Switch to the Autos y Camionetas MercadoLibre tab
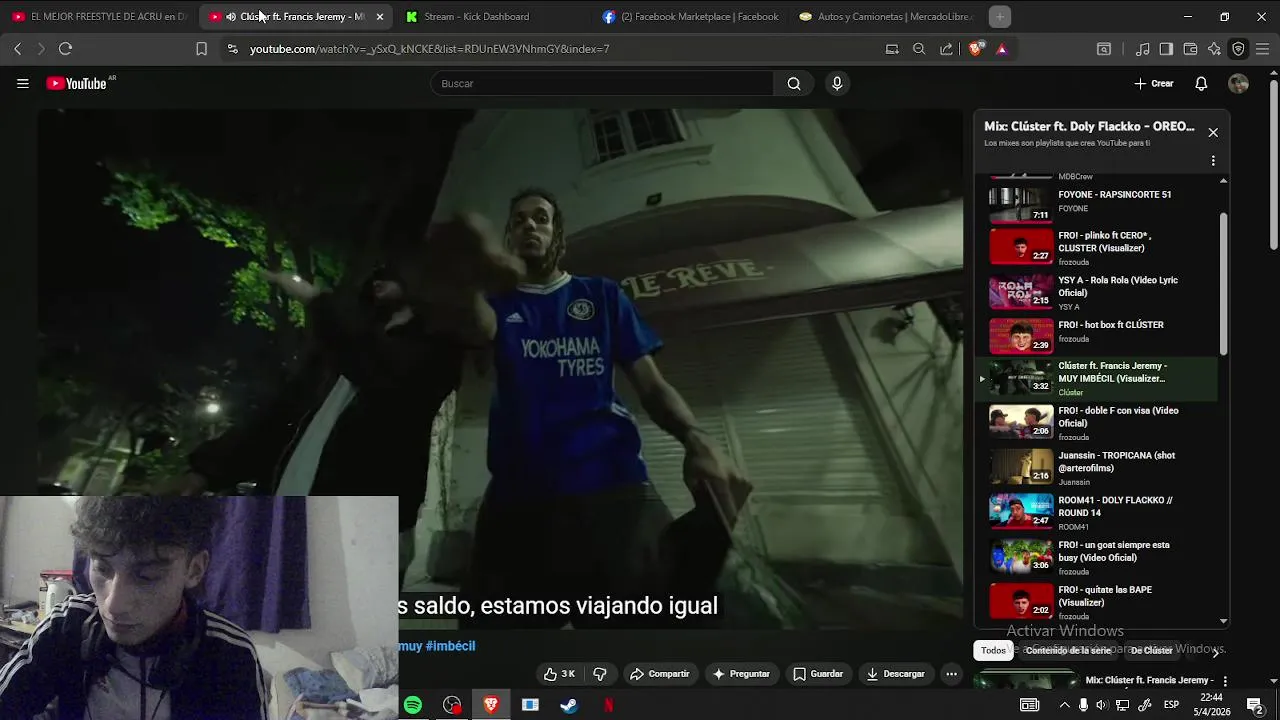Image resolution: width=1280 pixels, height=720 pixels. (886, 16)
